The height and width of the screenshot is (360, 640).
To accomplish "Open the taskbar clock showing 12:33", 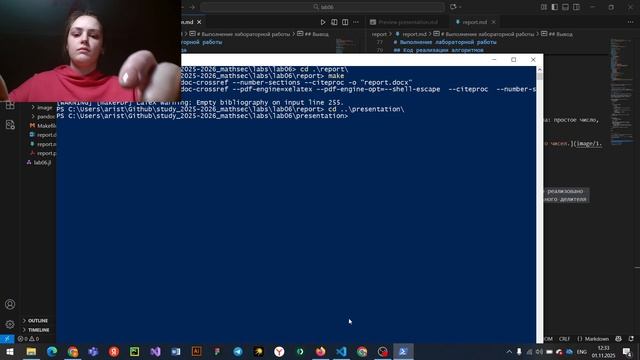I will (x=603, y=351).
